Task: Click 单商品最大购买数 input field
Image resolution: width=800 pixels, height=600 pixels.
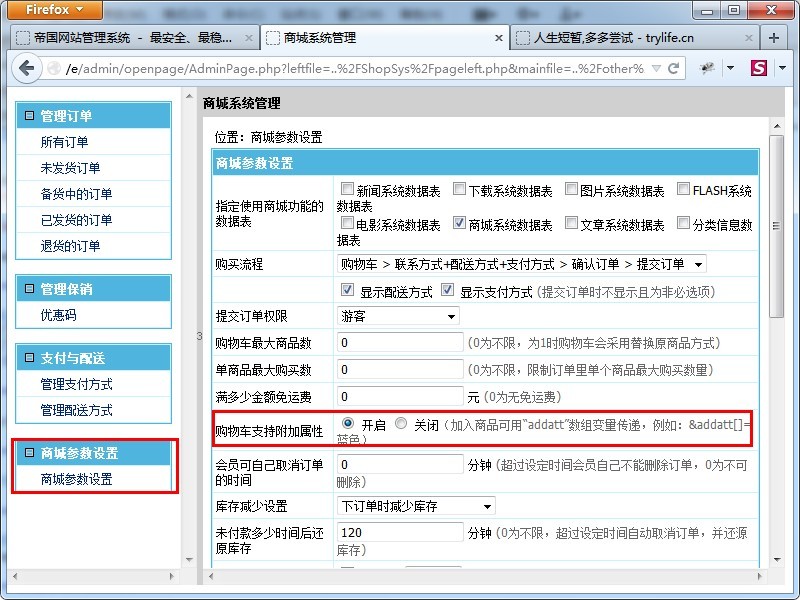Action: coord(400,369)
